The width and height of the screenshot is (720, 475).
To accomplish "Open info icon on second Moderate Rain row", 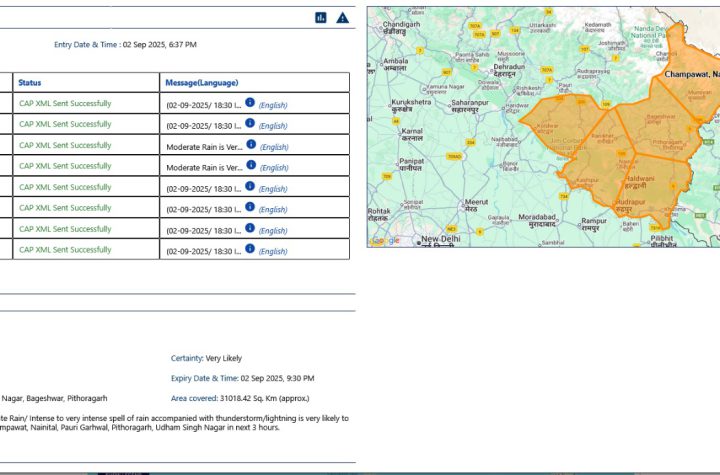I will [x=251, y=164].
